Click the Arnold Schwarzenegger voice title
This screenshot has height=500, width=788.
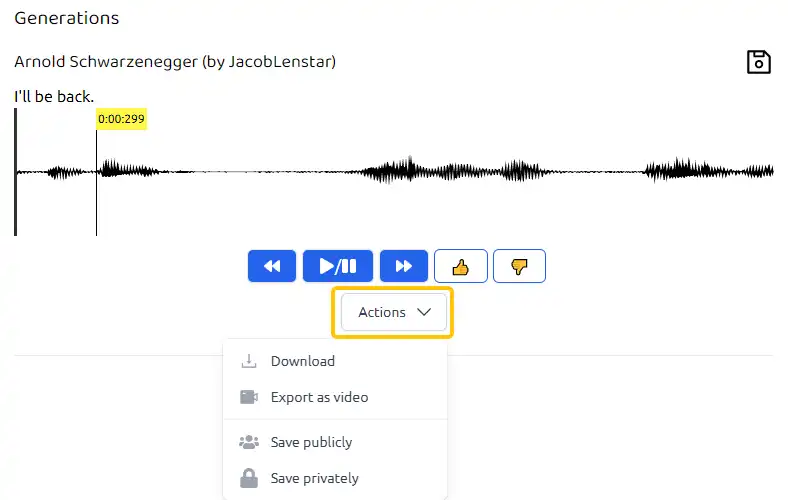(x=175, y=62)
